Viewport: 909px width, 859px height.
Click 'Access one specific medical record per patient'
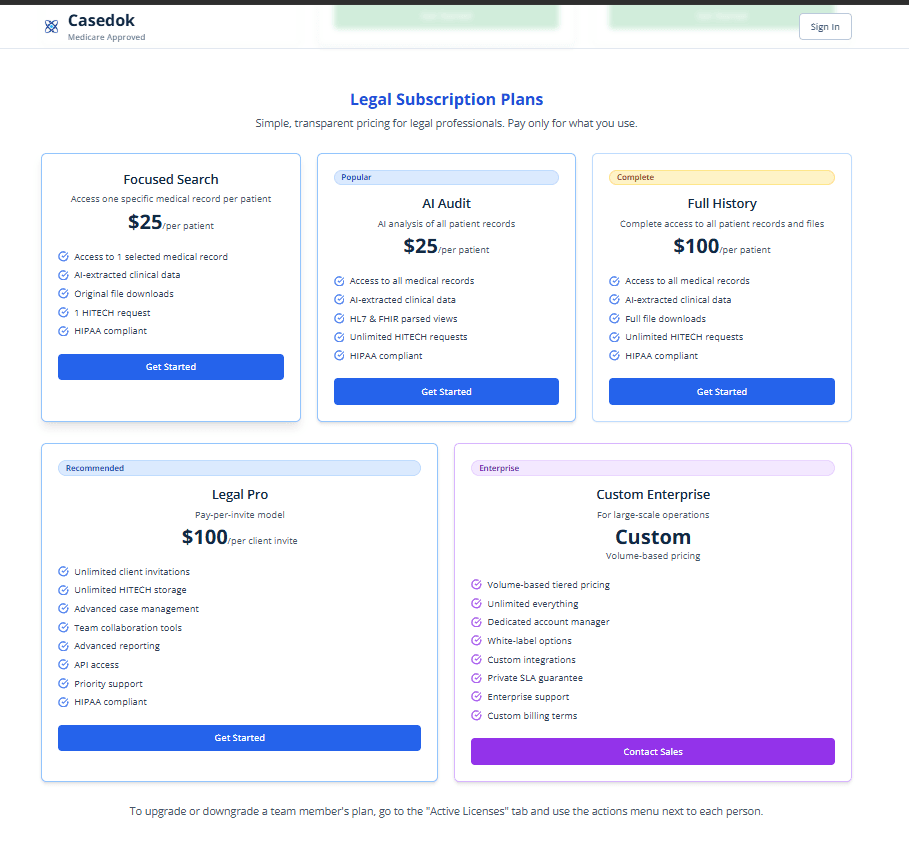click(171, 199)
